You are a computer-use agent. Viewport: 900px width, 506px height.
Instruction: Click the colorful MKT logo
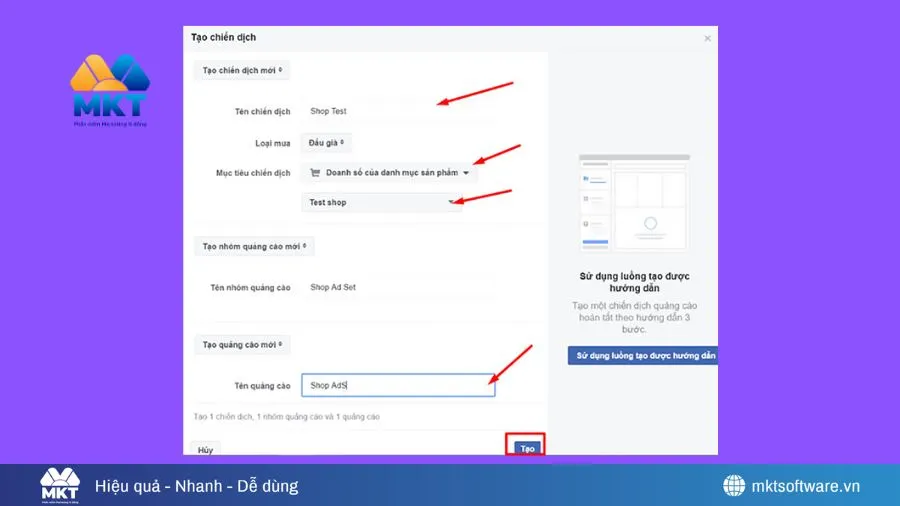coord(110,90)
